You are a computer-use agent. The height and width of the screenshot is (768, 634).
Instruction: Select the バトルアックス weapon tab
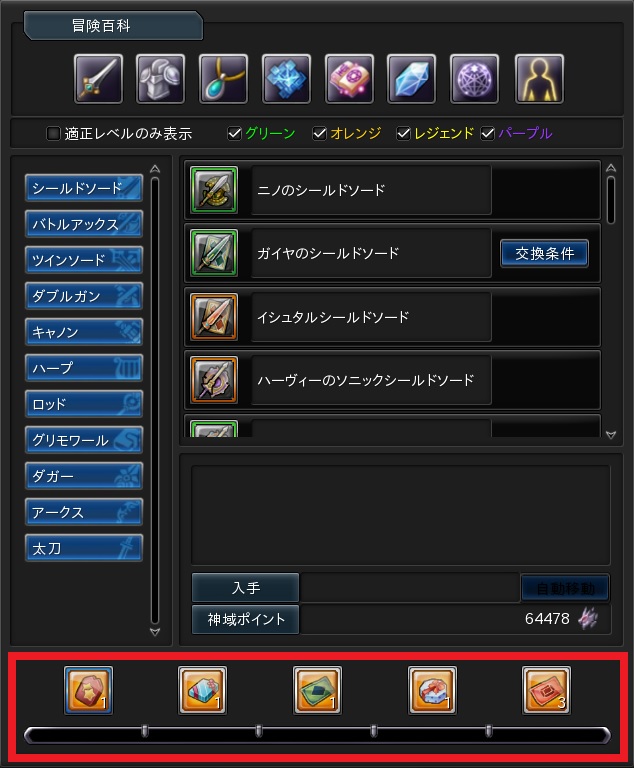84,224
